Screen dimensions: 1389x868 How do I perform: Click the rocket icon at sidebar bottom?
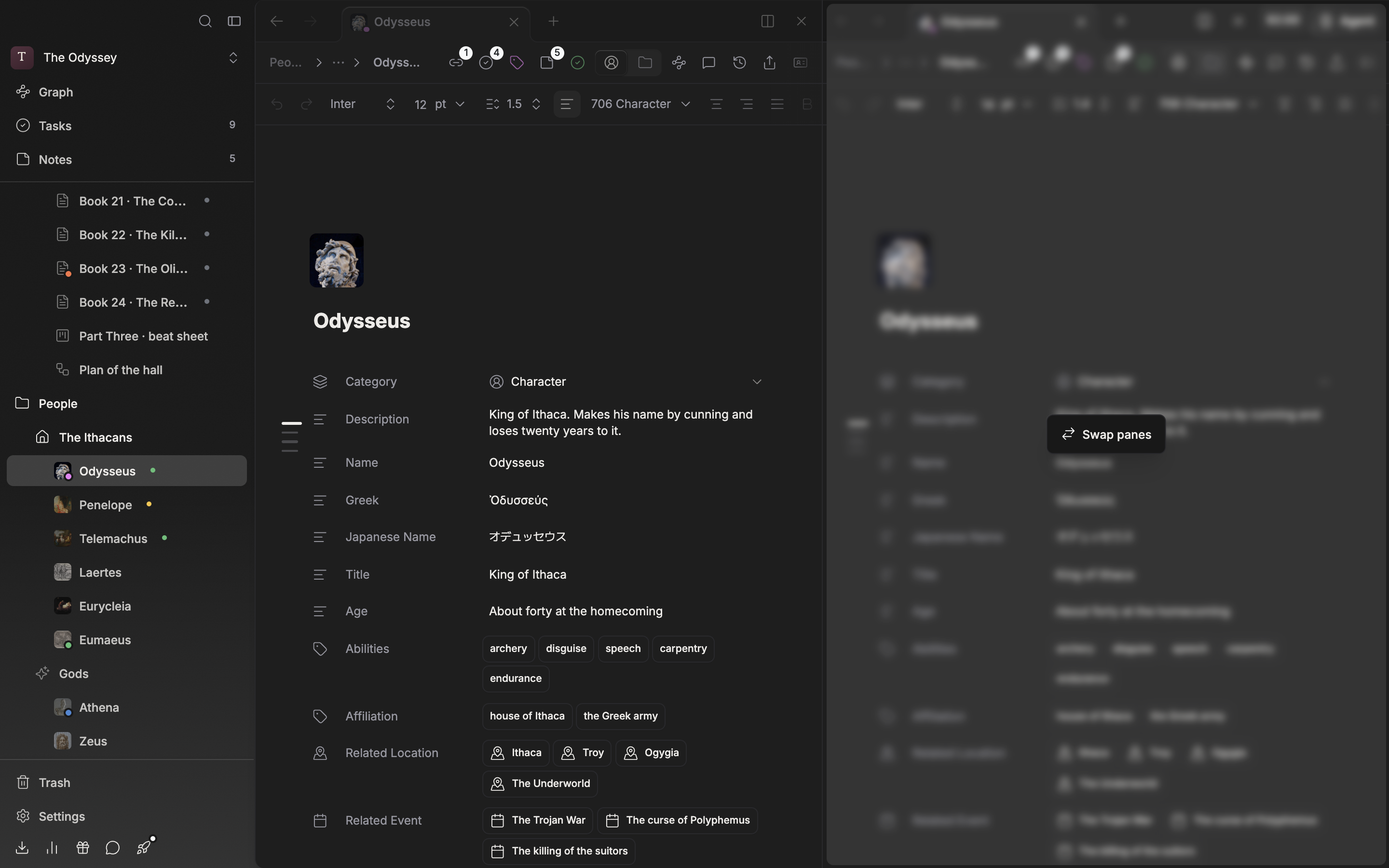144,847
